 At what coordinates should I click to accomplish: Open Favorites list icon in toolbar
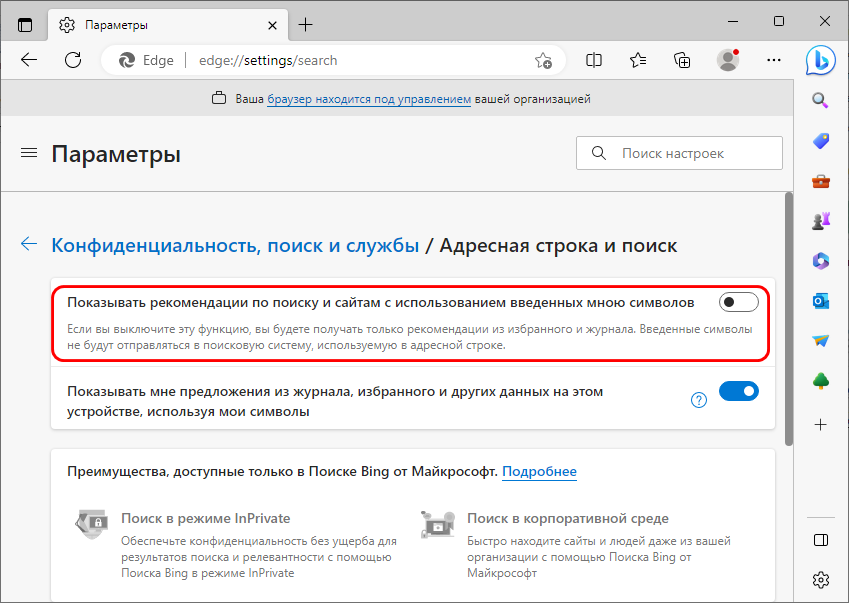click(x=638, y=60)
